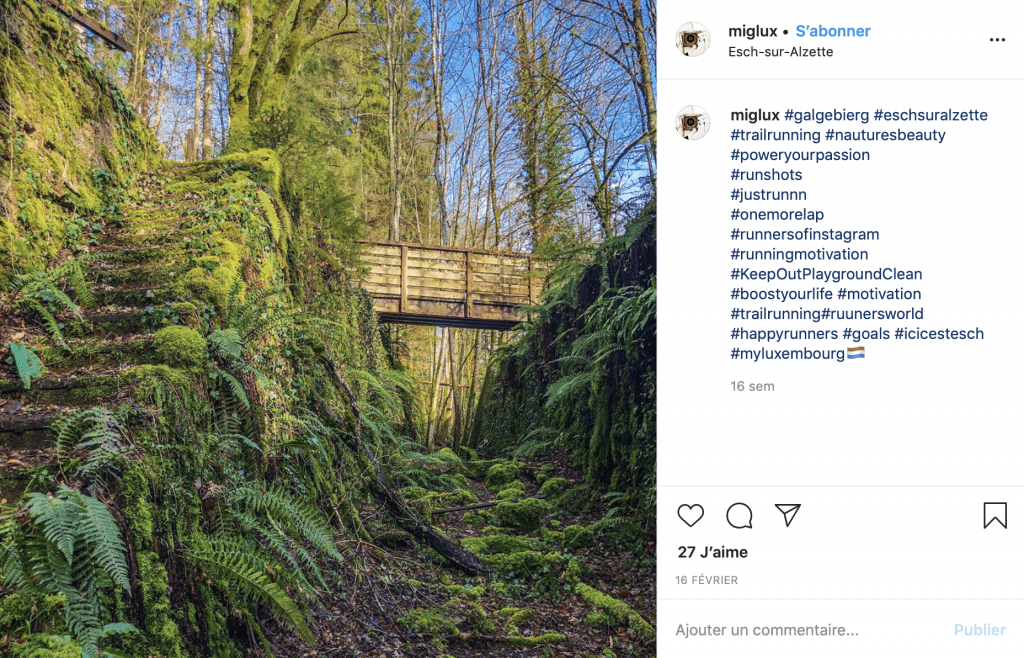Open the three-dot more options menu
Screen dimensions: 1024x658
pyautogui.click(x=997, y=40)
